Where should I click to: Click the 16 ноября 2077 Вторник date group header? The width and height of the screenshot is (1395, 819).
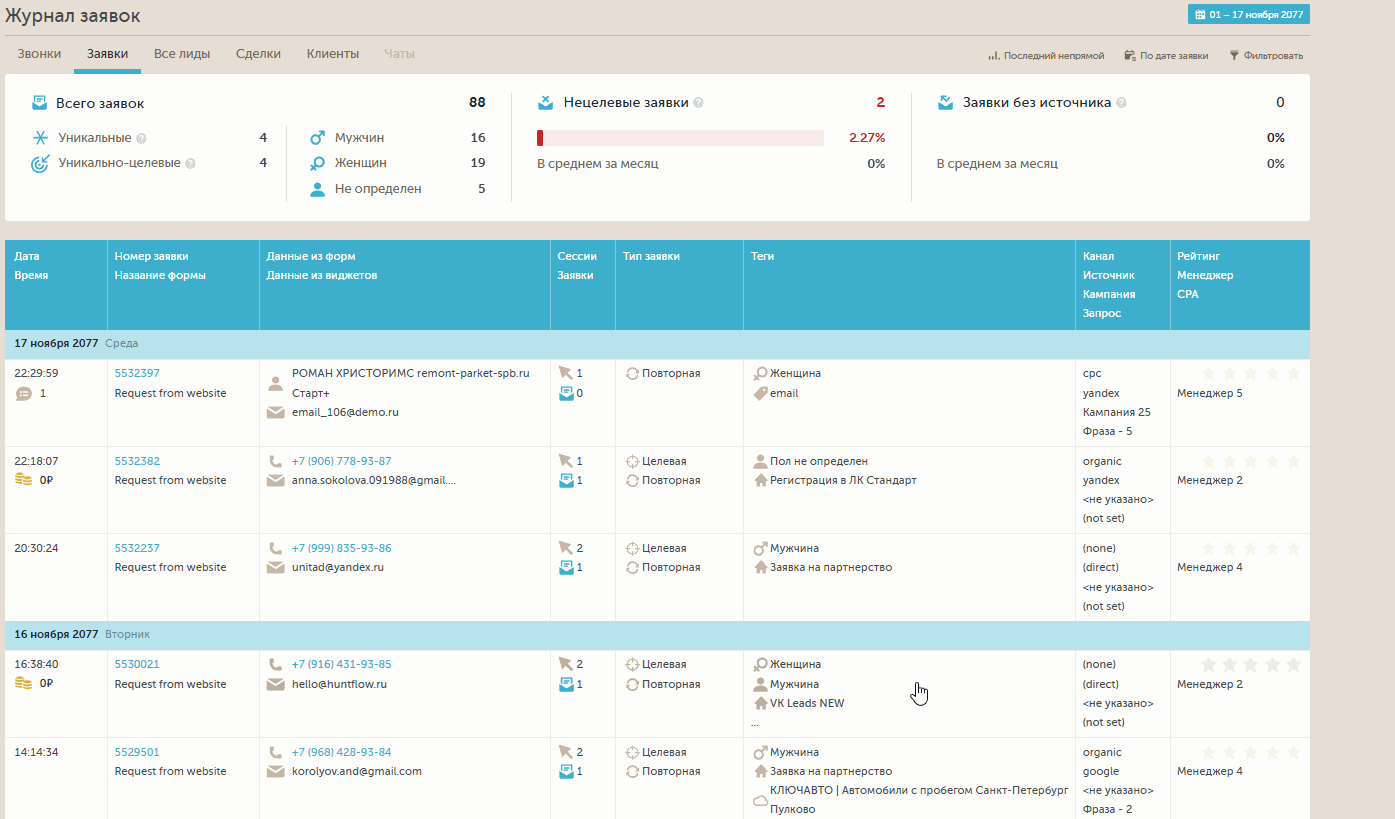(x=657, y=634)
